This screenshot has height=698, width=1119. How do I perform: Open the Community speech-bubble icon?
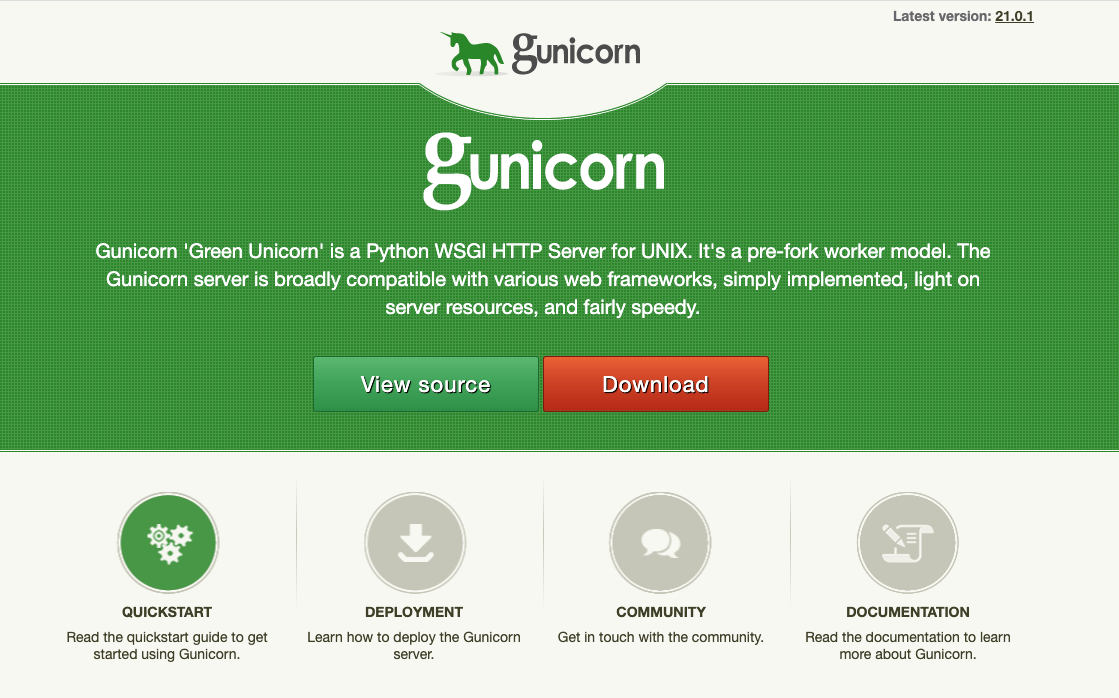tap(661, 542)
